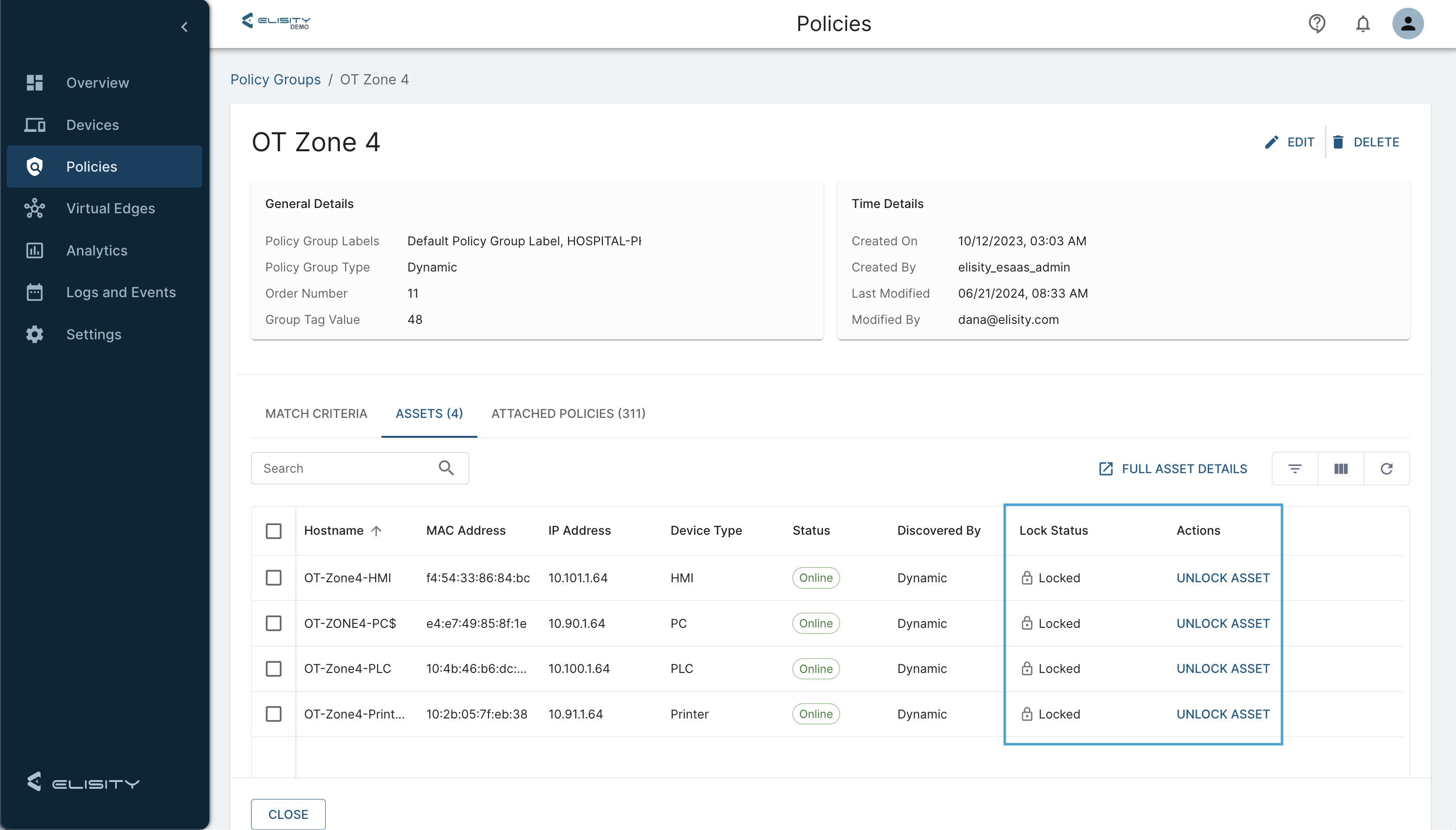Screen dimensions: 1456x830
Task: Click hostname OT-Zone4-HMI
Action: pyautogui.click(x=347, y=577)
